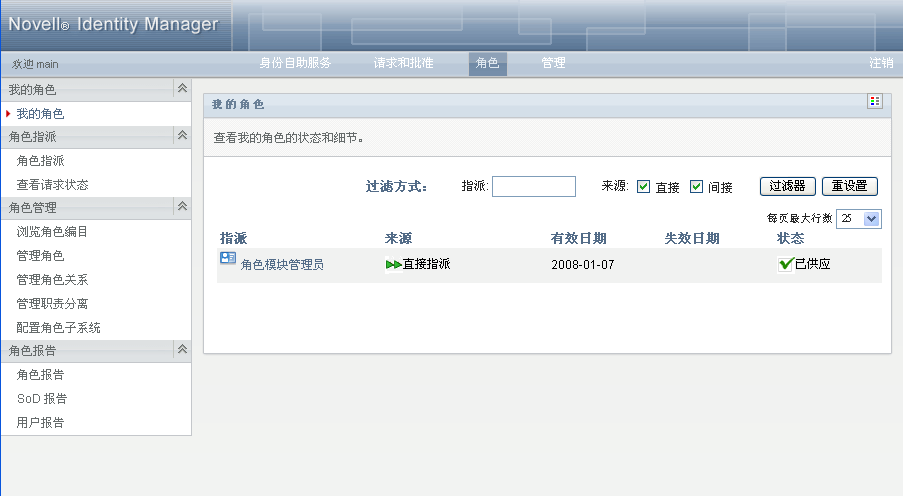903x496 pixels.
Task: Sort by the 指派 column header
Action: [x=233, y=238]
